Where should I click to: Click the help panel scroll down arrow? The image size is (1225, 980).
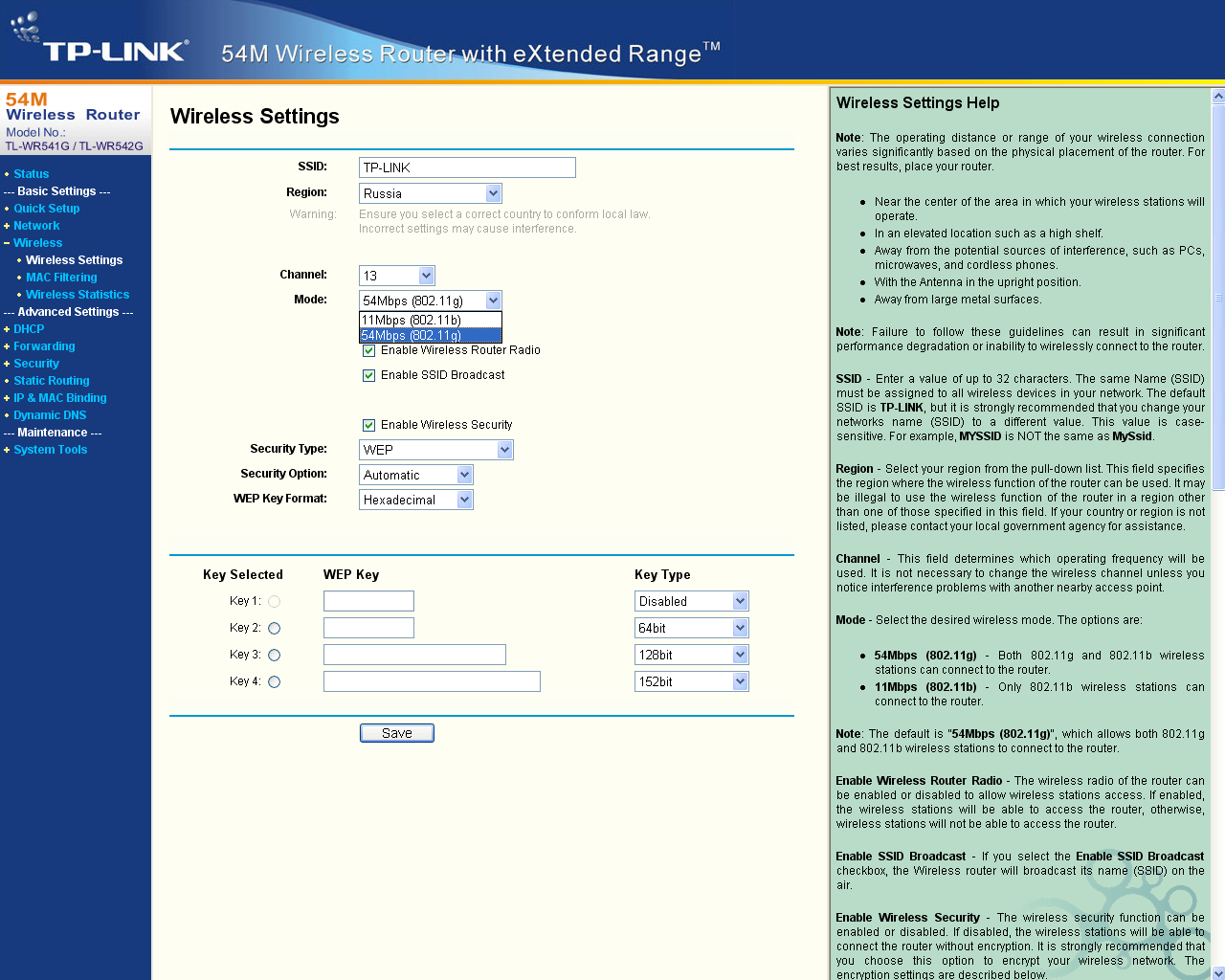point(1218,973)
